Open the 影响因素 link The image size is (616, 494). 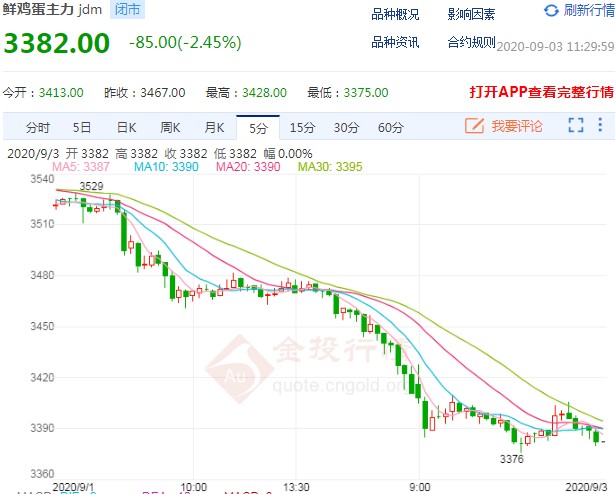471,15
